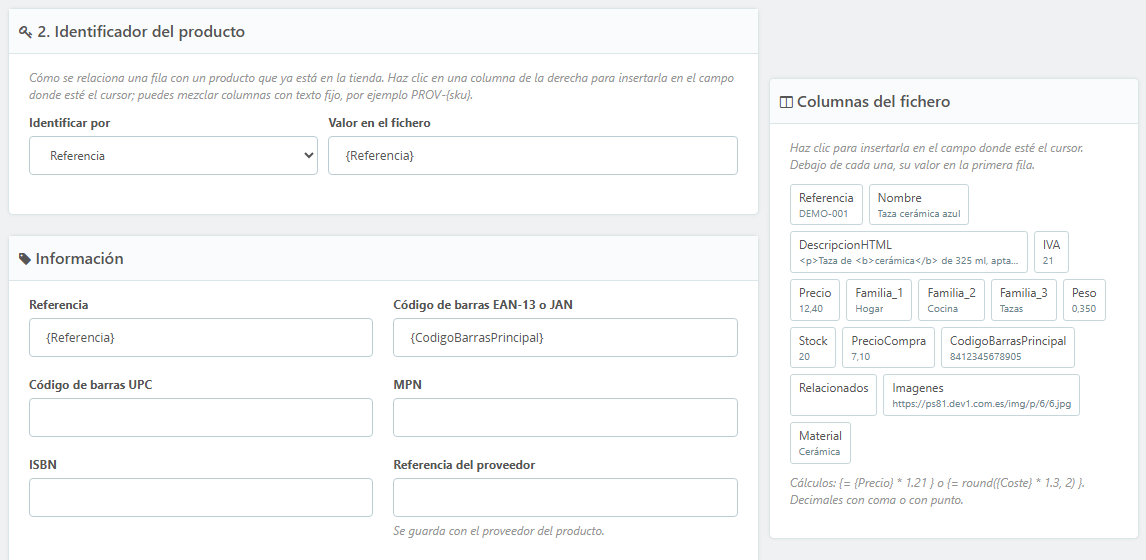Insert the Imagenes column chip

(x=981, y=396)
